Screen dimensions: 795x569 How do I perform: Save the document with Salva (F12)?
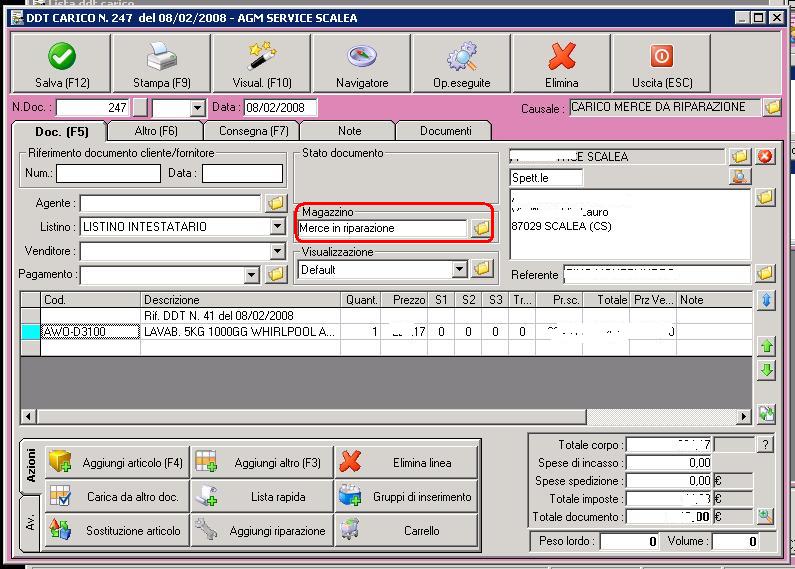tap(61, 64)
